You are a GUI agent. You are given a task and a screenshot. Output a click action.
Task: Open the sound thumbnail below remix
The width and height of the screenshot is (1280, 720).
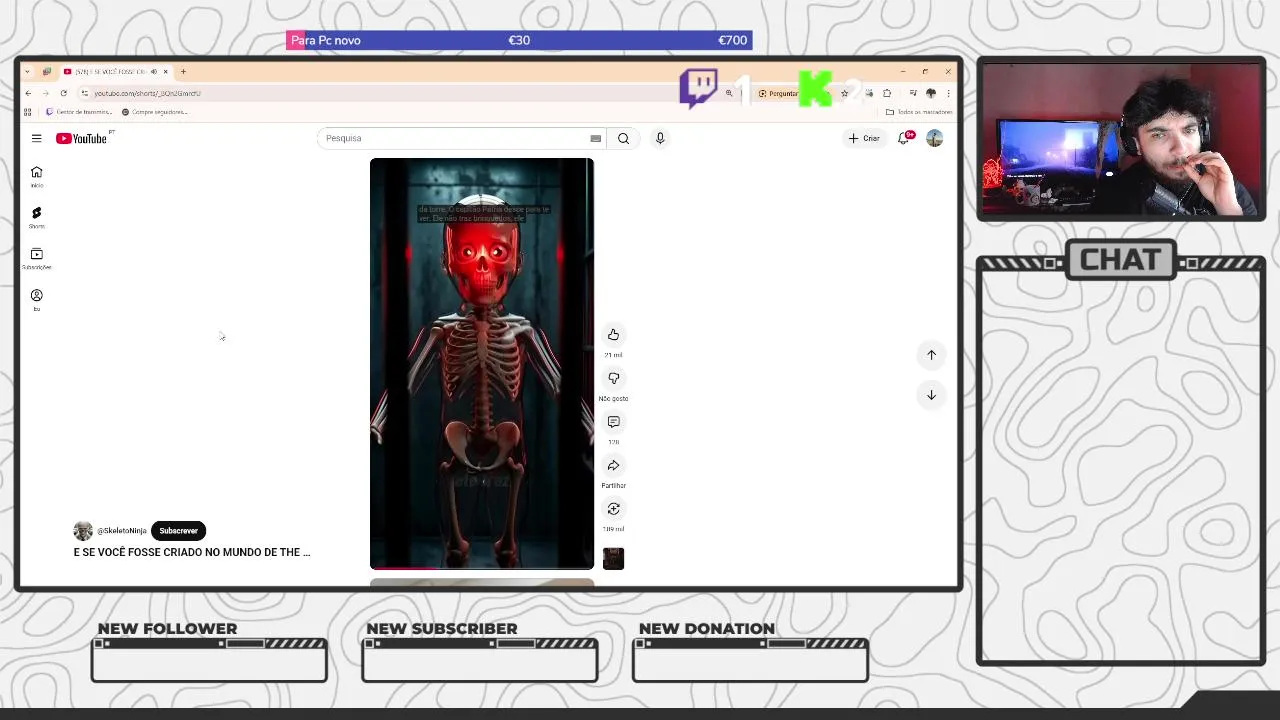[613, 559]
